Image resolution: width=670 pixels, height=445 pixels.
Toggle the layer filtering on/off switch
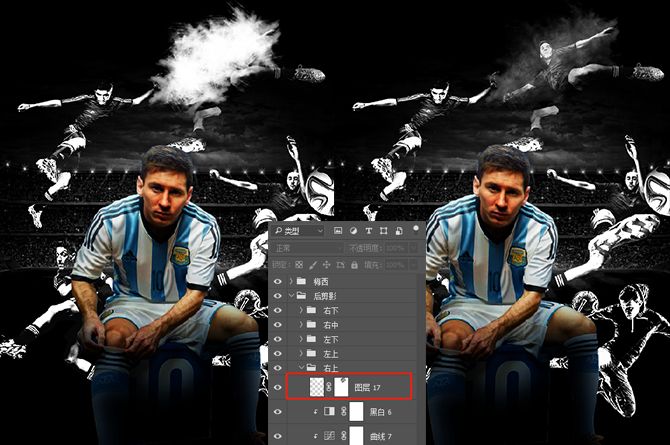(x=415, y=230)
